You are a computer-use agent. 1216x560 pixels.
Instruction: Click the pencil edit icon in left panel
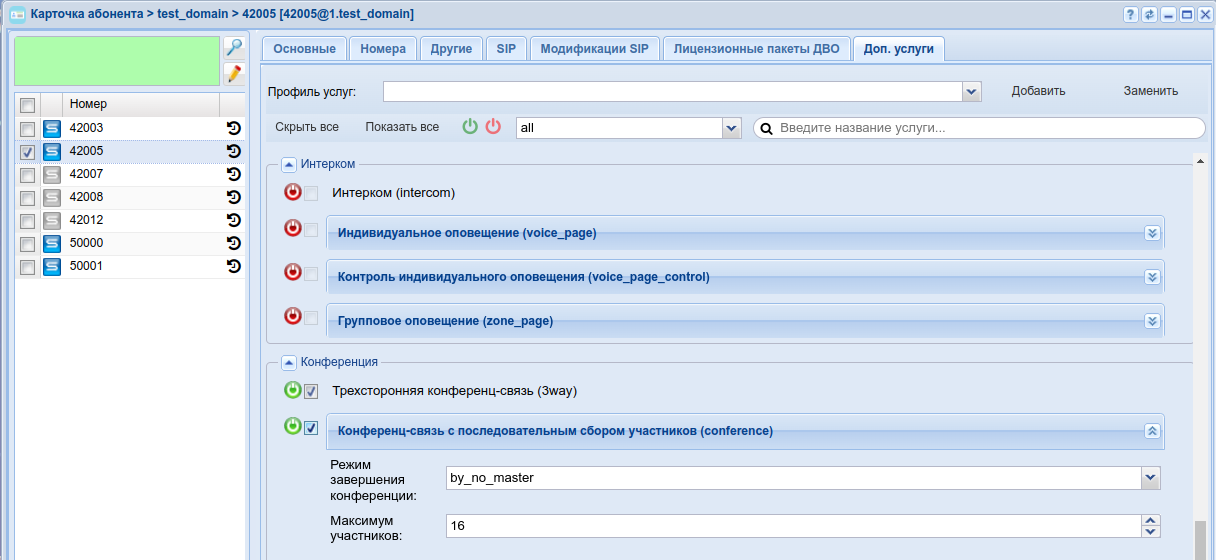[x=233, y=73]
